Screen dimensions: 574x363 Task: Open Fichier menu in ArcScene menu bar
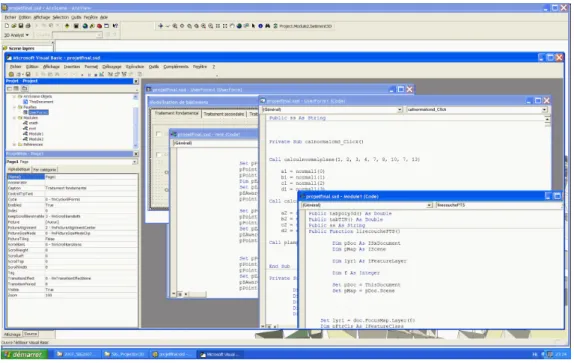point(10,17)
